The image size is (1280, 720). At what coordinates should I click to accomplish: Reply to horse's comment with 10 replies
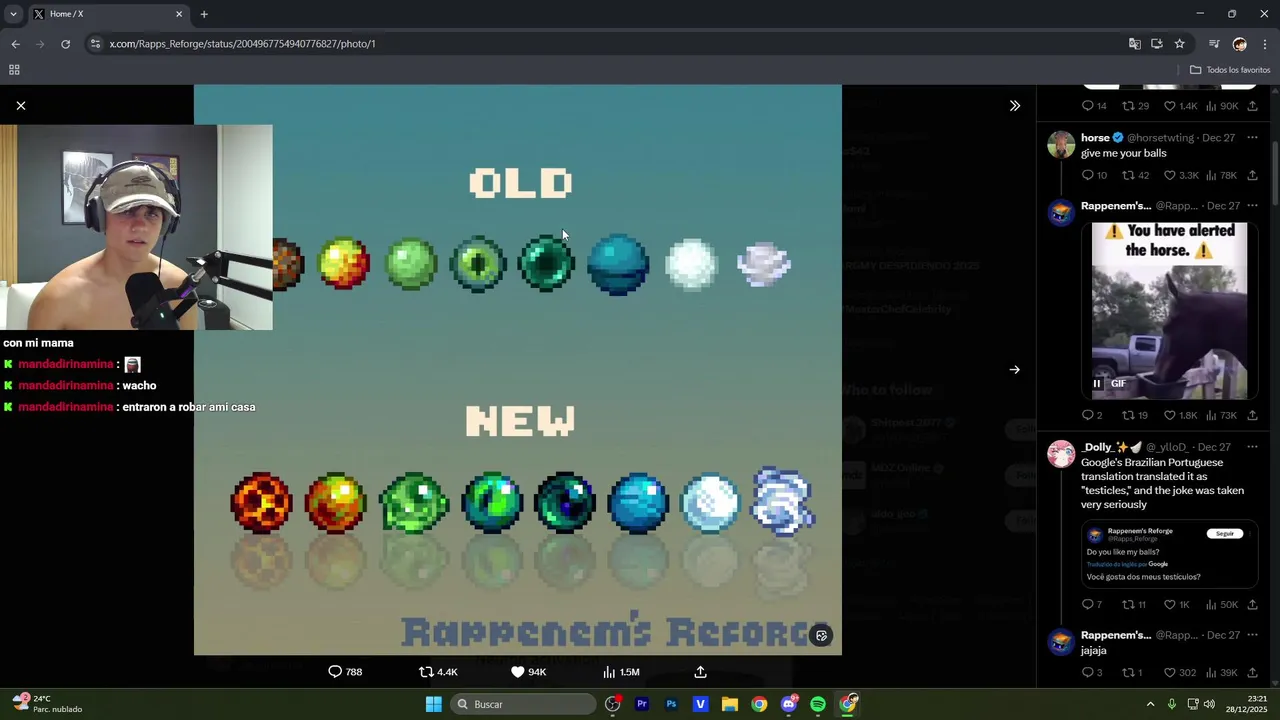1095,175
